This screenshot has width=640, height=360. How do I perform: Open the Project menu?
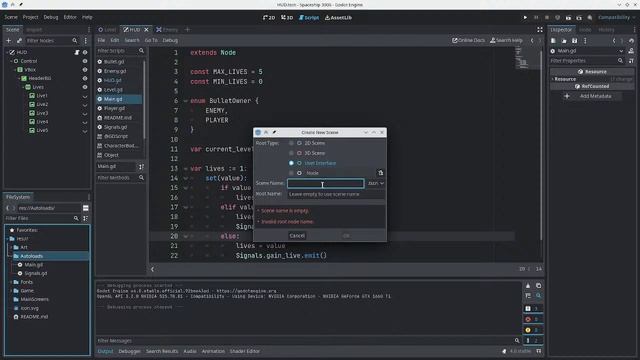30,17
